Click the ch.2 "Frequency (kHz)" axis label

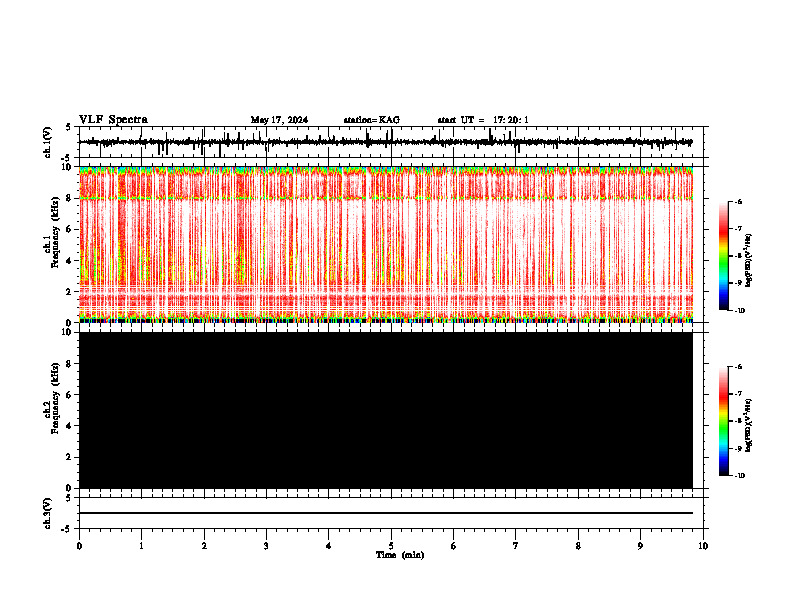[55, 398]
